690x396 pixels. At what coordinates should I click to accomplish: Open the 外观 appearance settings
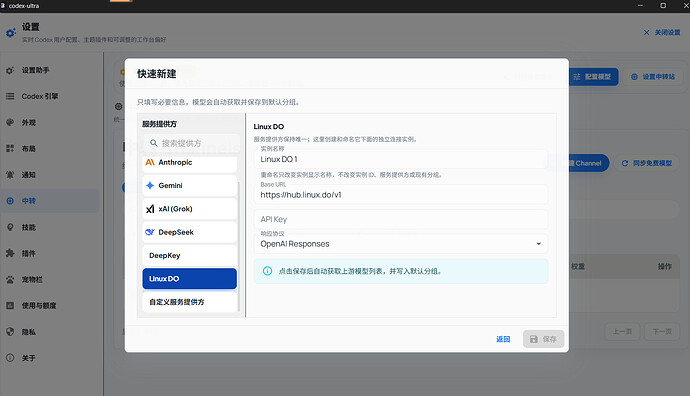click(x=50, y=122)
